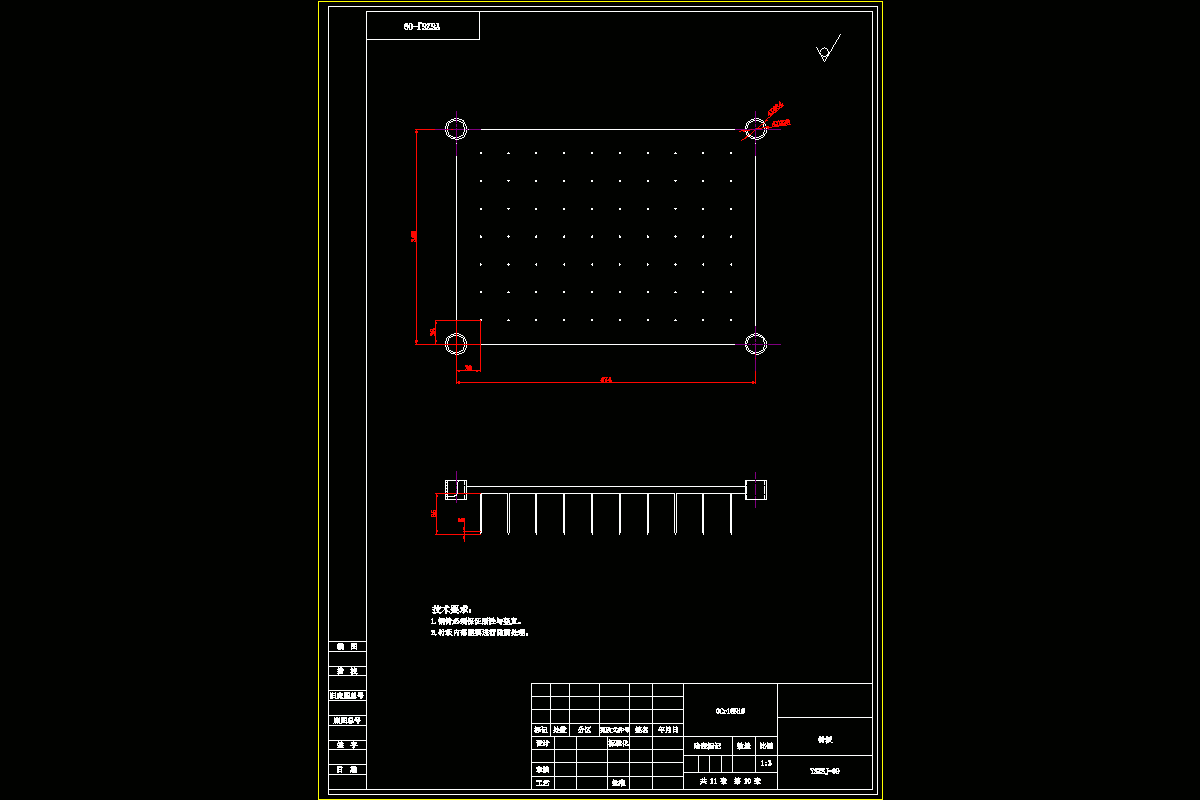This screenshot has height=800, width=1200.
Task: Click the 分区 header cell in title block
Action: coord(584,730)
